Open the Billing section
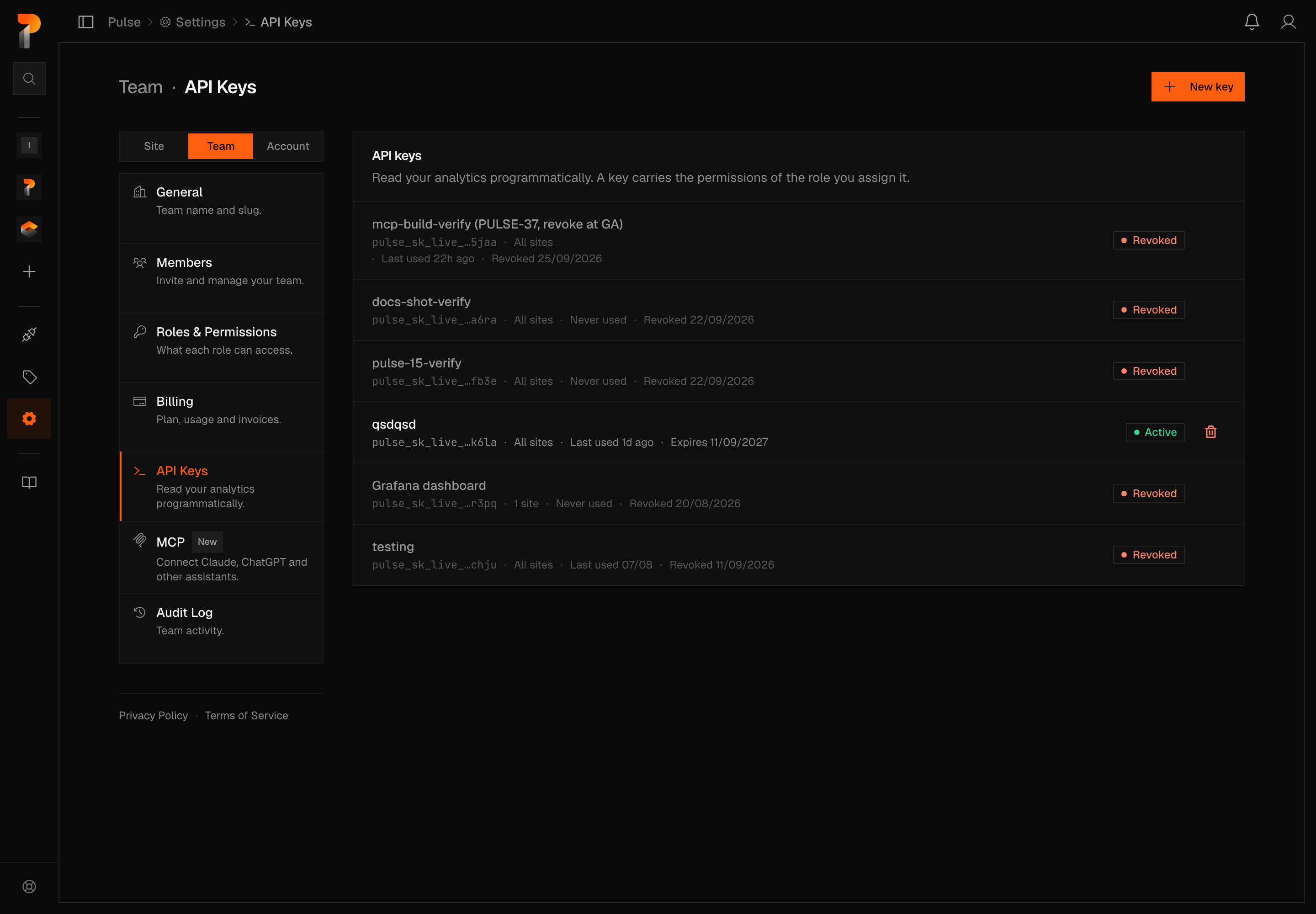The width and height of the screenshot is (1316, 914). 221,417
